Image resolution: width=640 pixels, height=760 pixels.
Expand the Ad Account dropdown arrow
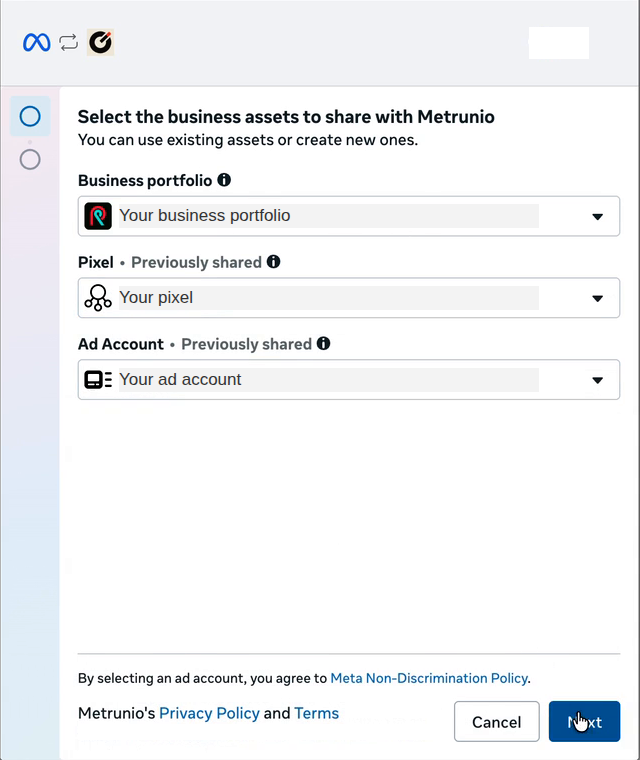pyautogui.click(x=597, y=380)
